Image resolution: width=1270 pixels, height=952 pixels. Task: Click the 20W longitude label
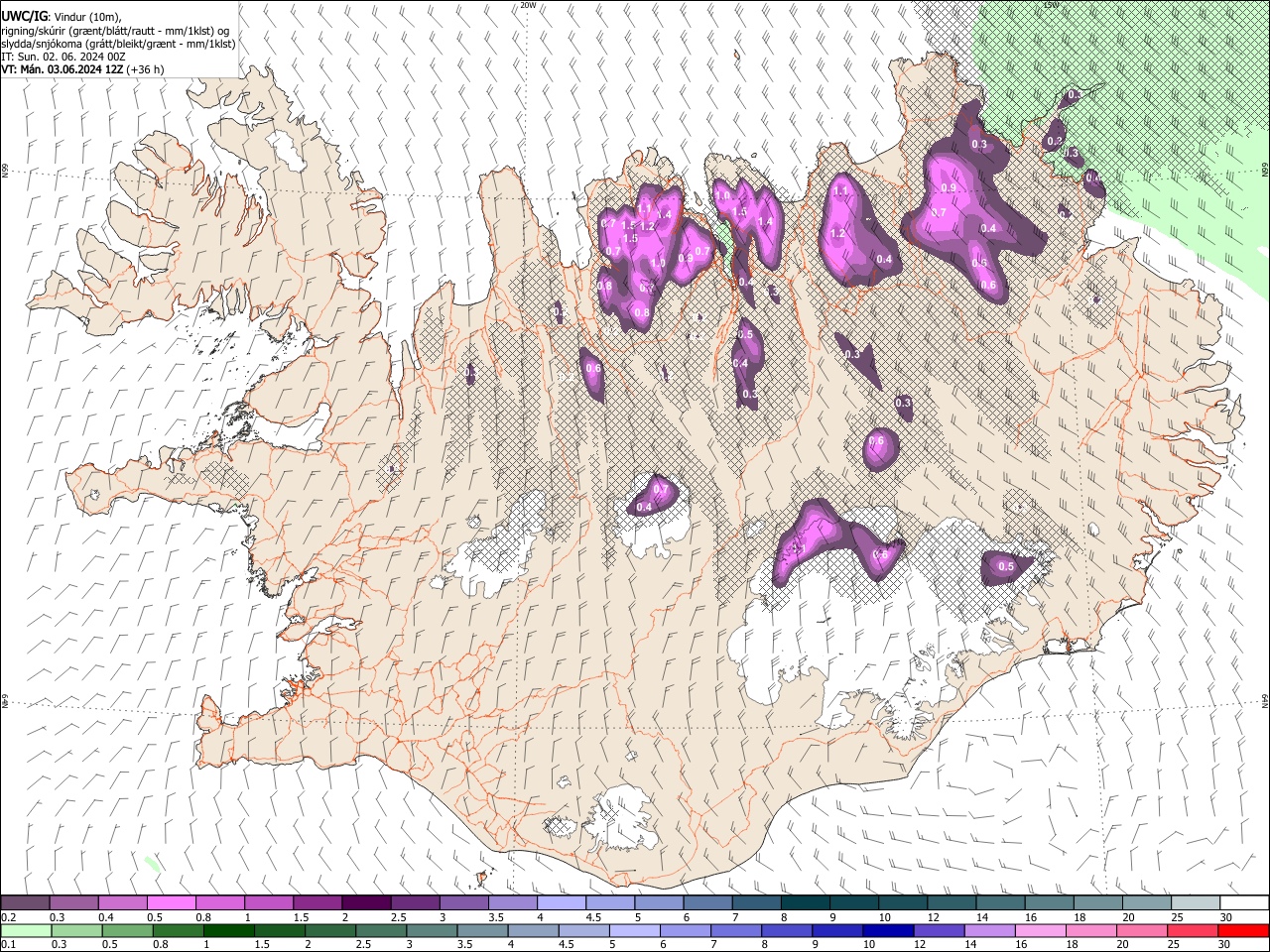tap(528, 5)
